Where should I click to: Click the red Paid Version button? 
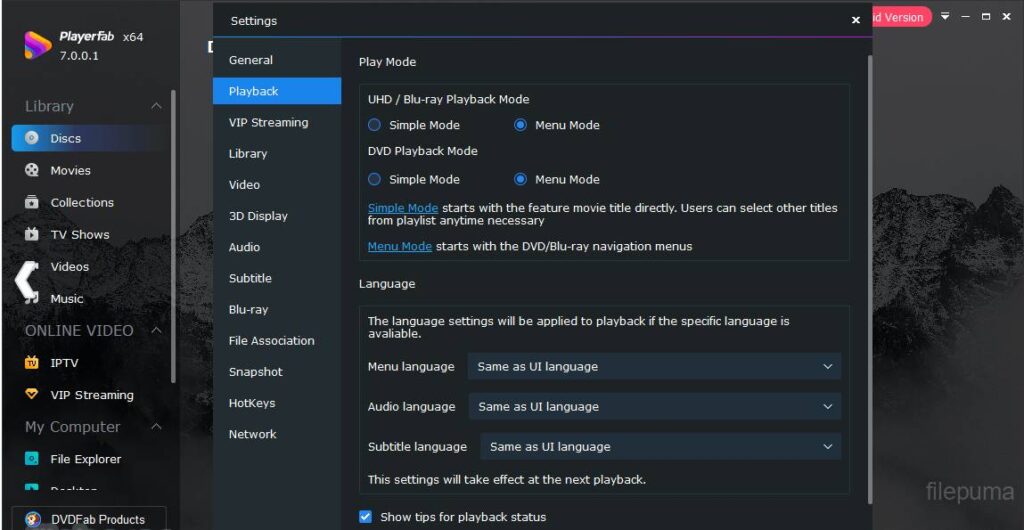901,17
